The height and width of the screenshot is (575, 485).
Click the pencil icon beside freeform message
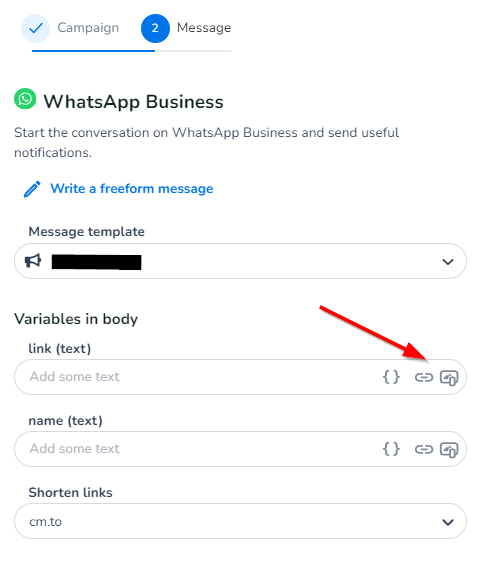32,189
